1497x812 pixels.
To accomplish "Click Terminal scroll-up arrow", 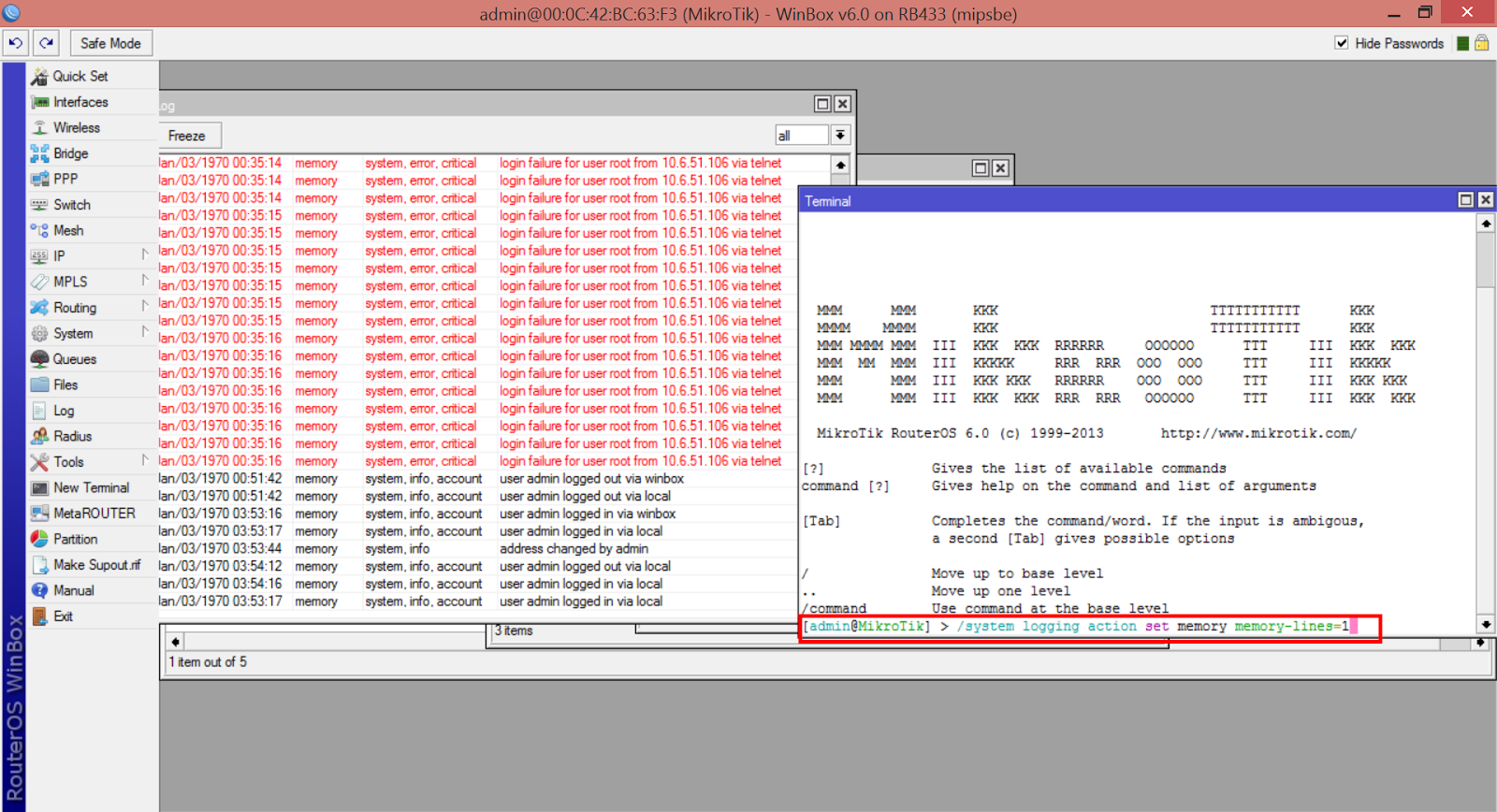I will [1486, 224].
